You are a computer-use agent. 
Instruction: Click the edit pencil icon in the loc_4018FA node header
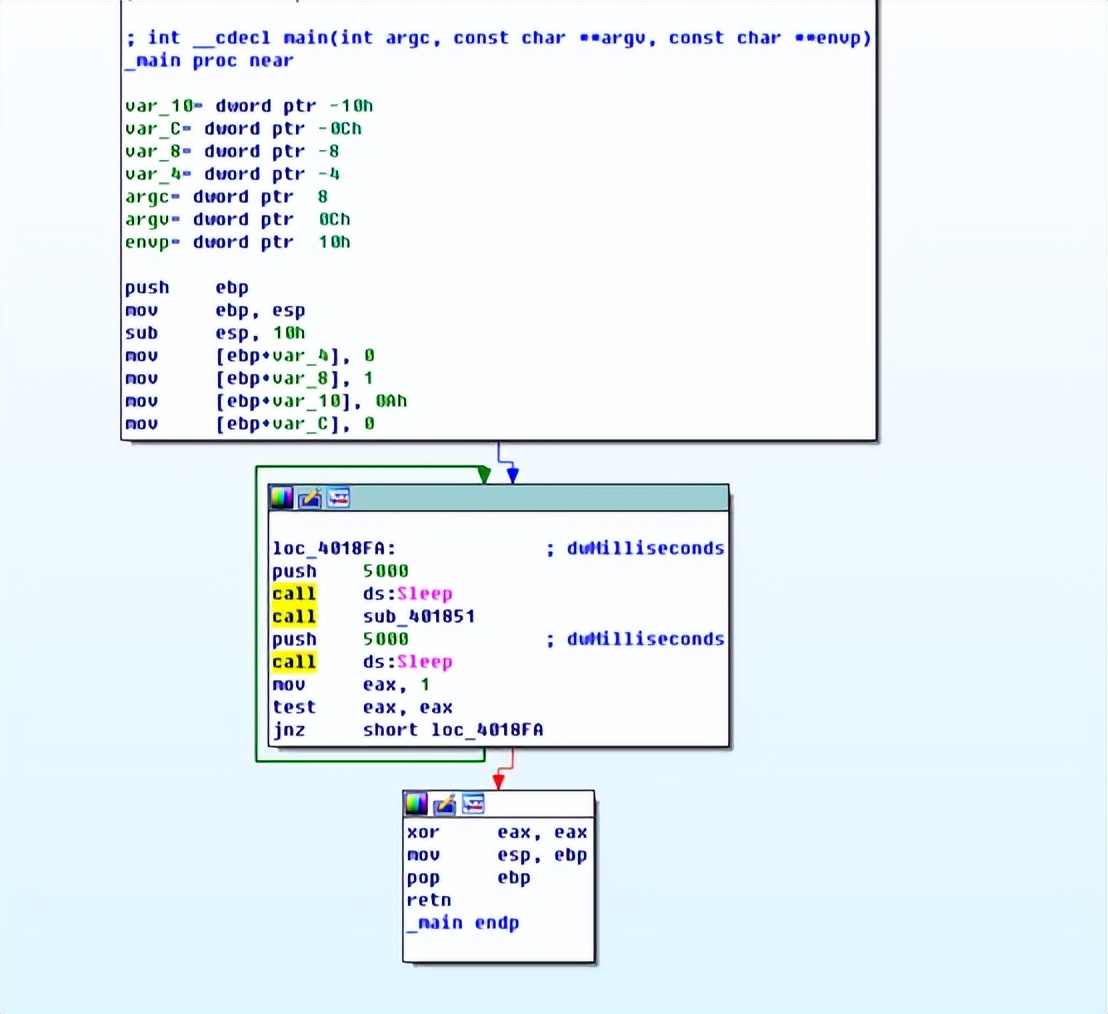[310, 498]
